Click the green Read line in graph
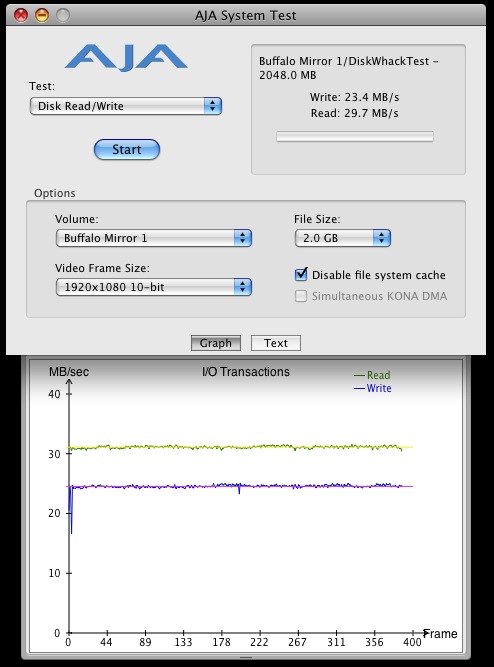494x667 pixels. 235,447
